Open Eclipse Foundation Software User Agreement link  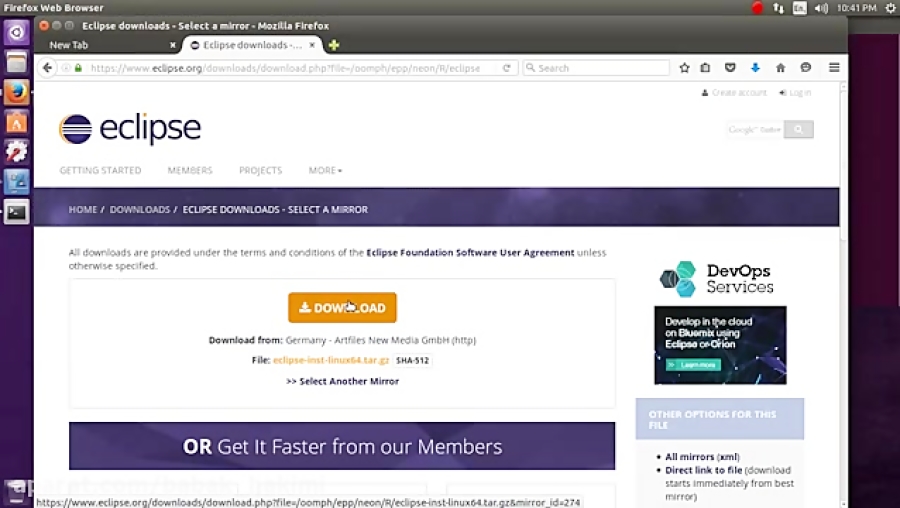click(470, 253)
